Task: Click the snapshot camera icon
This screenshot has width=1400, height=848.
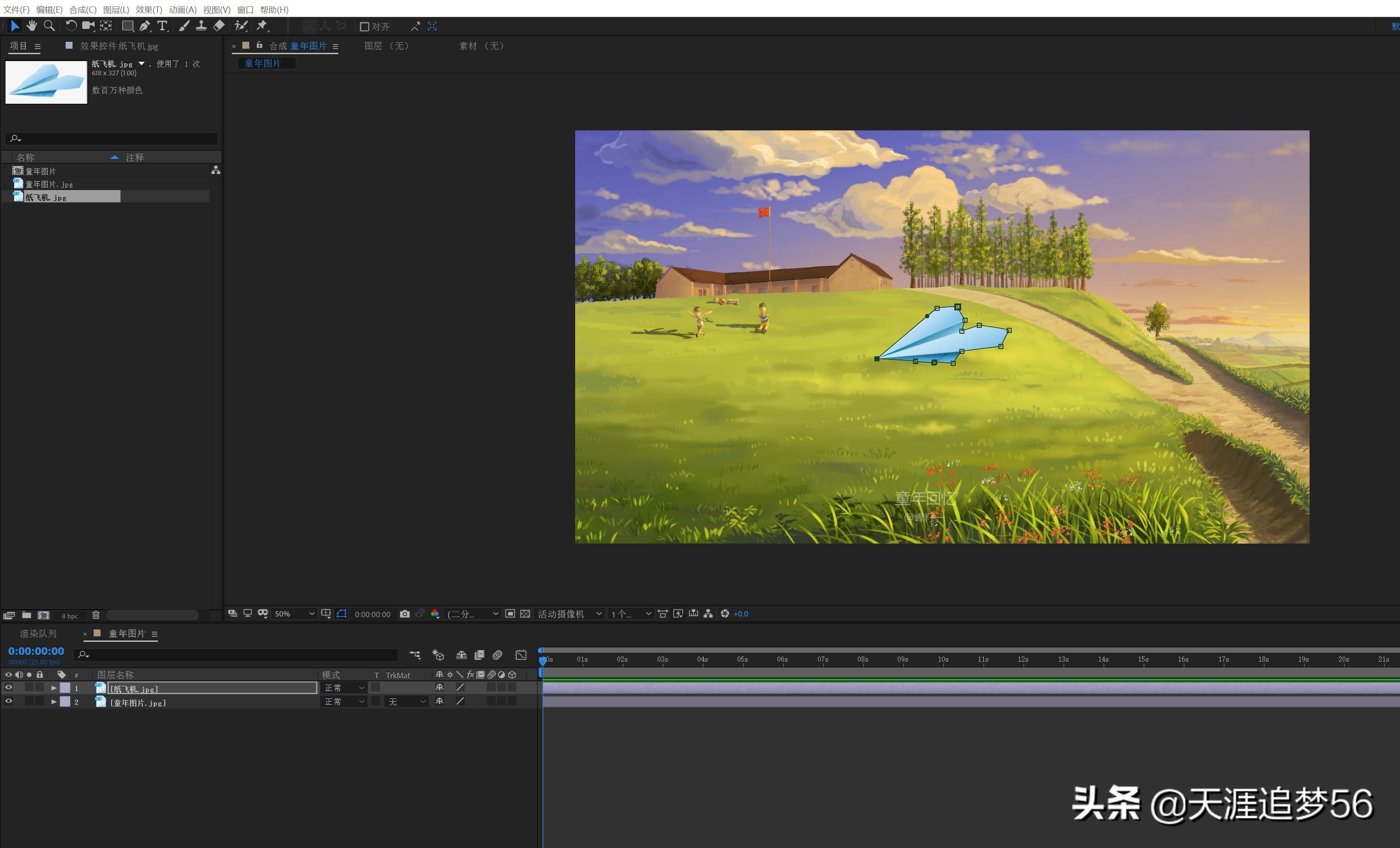Action: pos(404,614)
